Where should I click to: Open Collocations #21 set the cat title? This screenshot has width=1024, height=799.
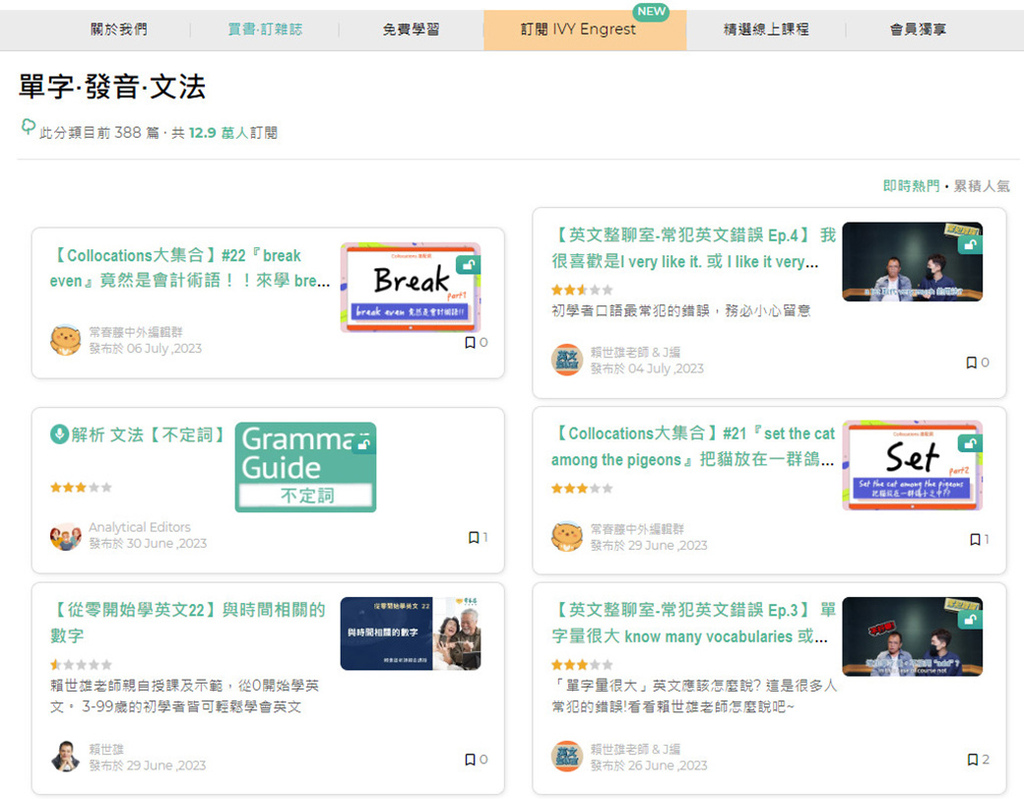tap(693, 446)
